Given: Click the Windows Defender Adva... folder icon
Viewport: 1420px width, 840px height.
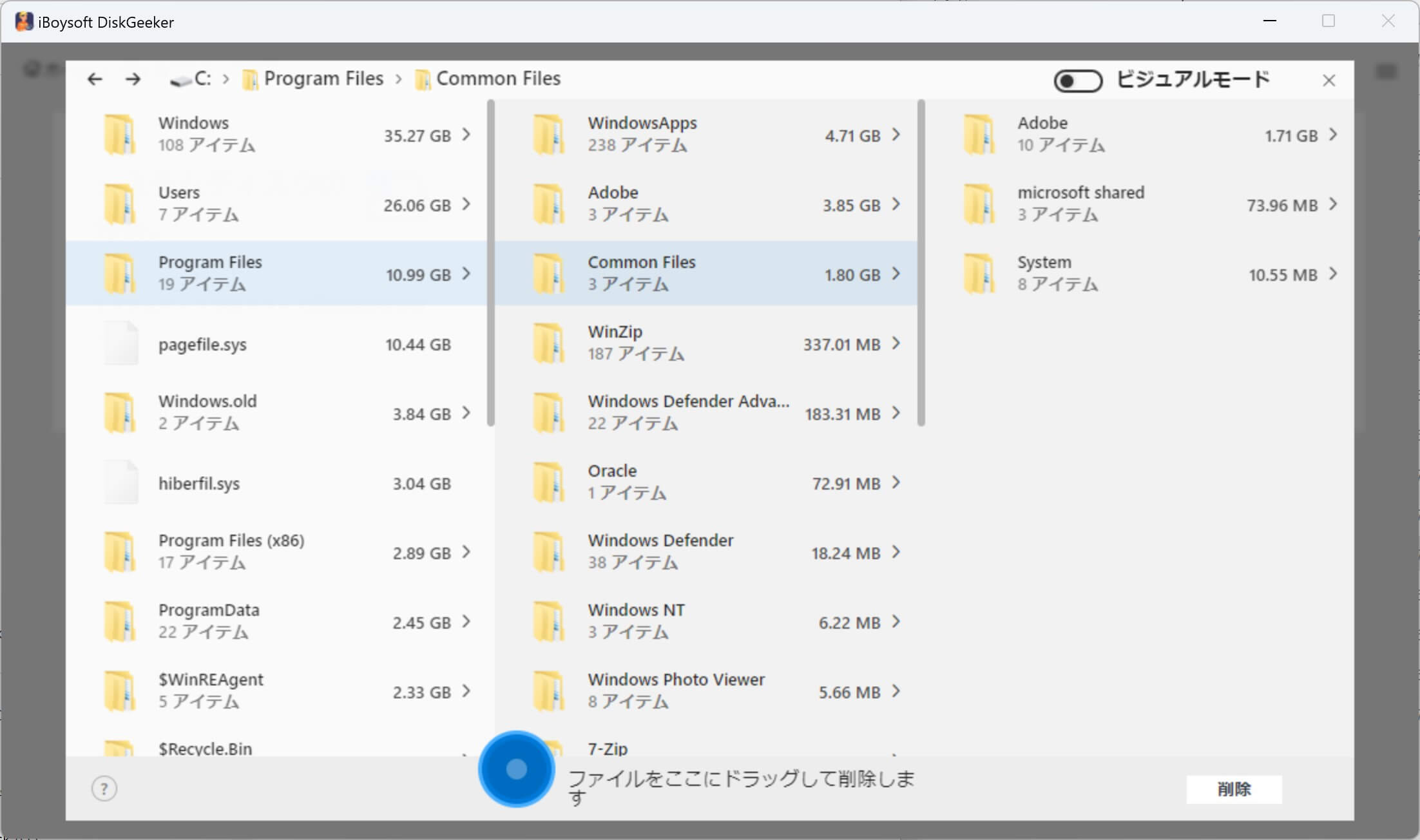Looking at the screenshot, I should 550,412.
